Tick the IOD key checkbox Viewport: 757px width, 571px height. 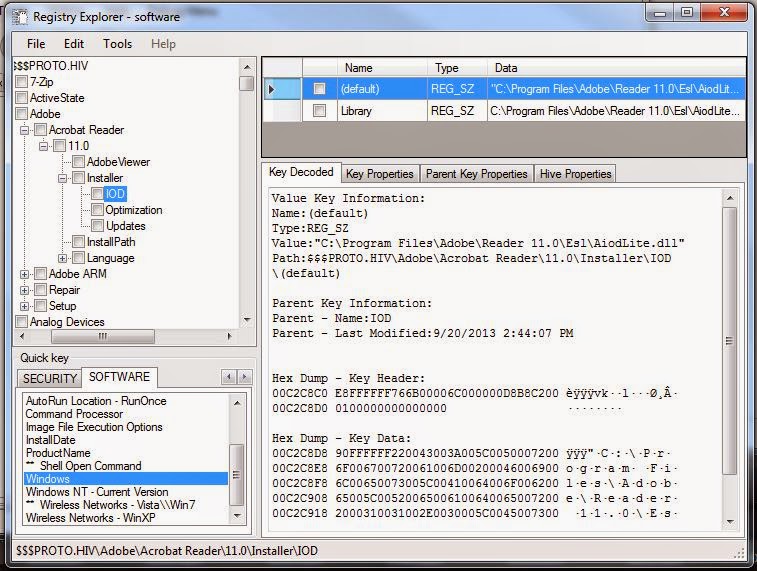[x=97, y=194]
